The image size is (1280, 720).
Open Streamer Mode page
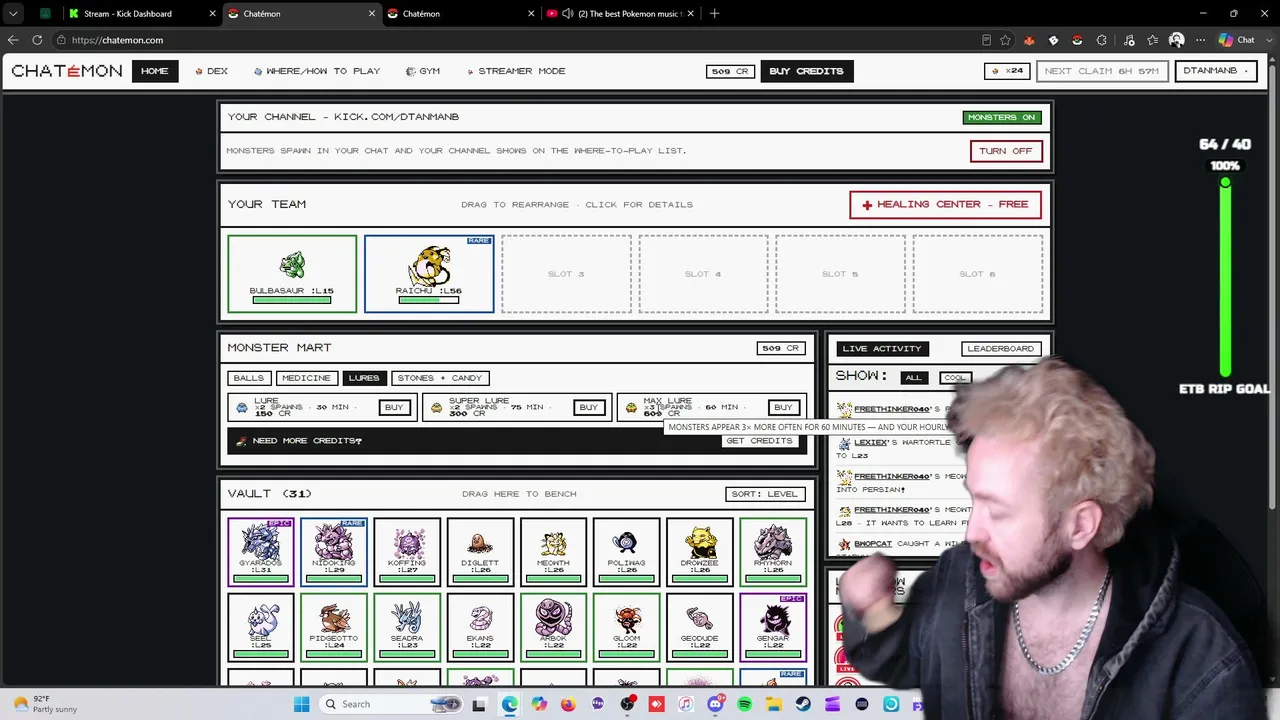515,71
